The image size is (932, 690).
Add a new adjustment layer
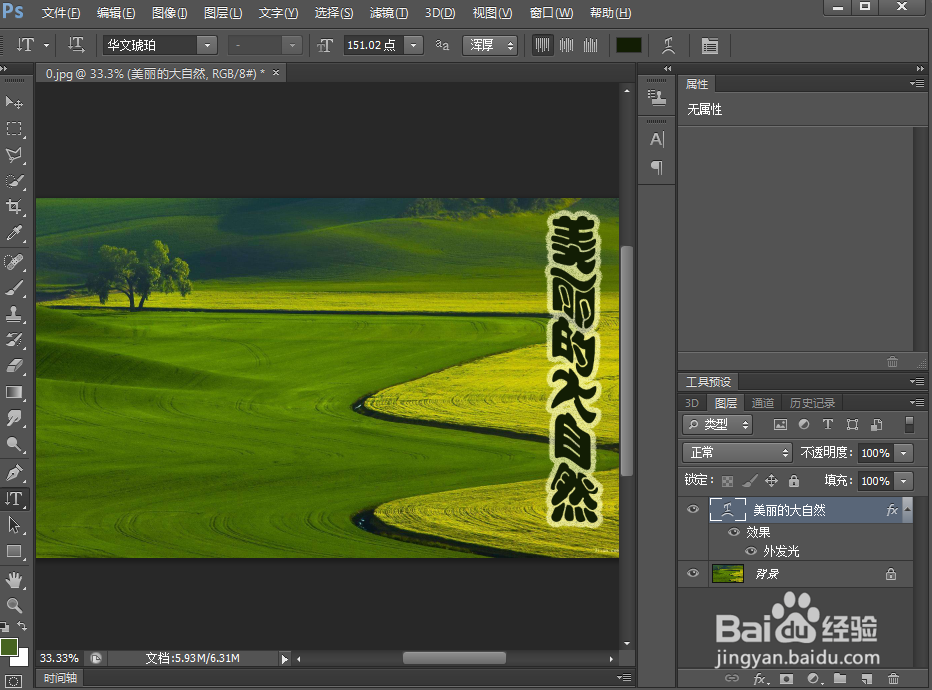(814, 678)
